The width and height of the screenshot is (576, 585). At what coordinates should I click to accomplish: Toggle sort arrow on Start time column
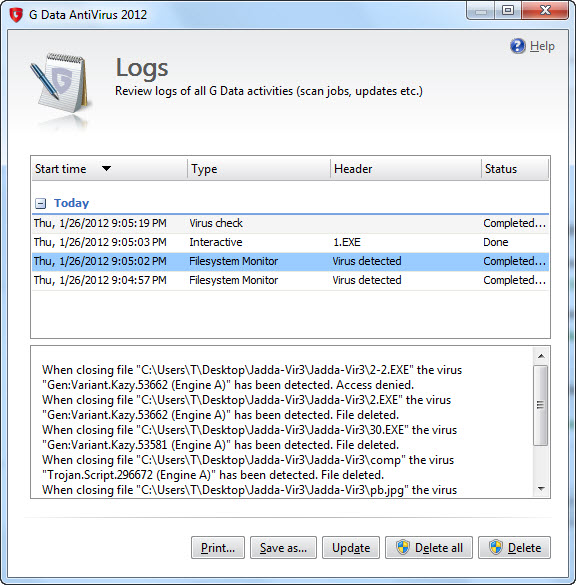106,169
